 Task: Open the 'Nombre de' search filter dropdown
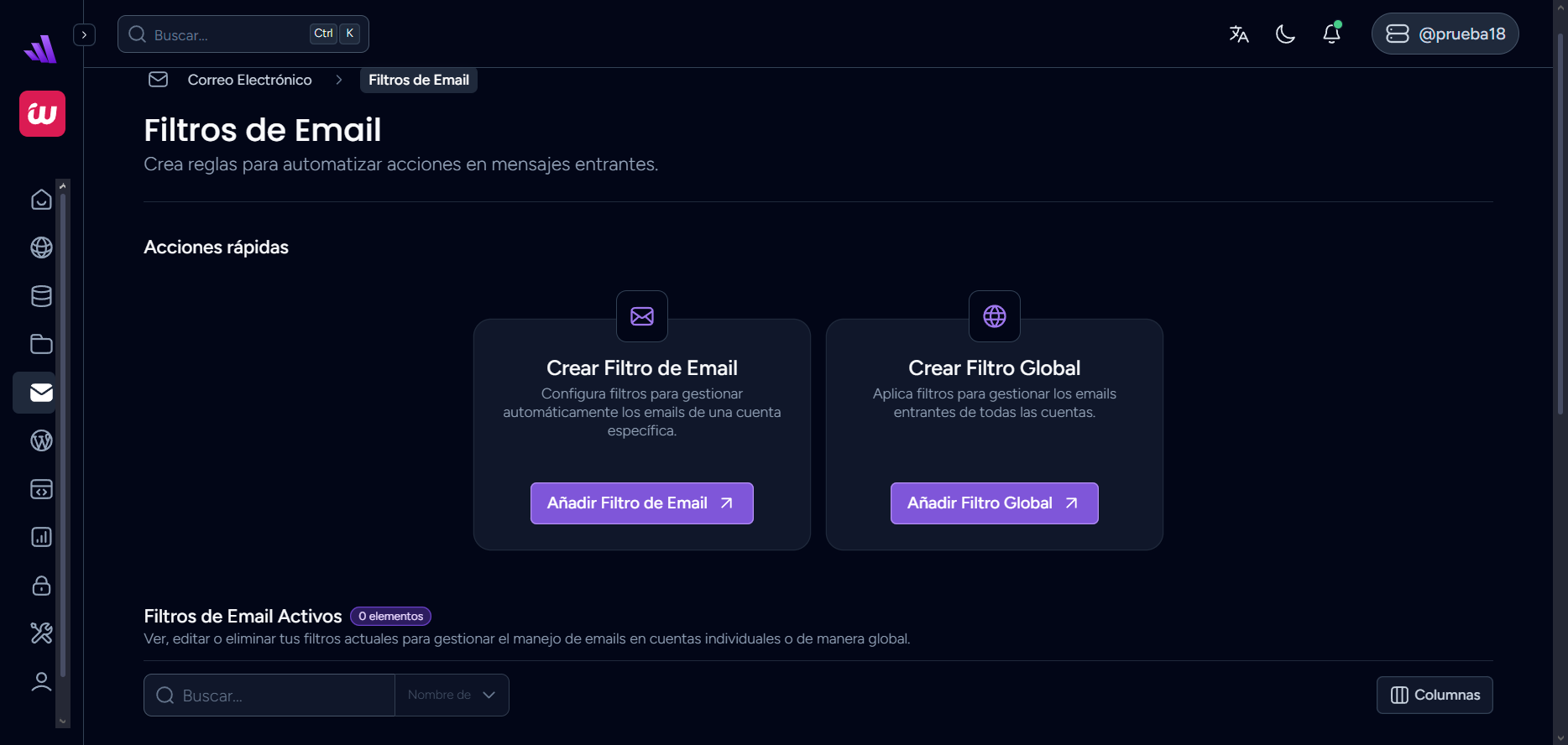[x=452, y=695]
